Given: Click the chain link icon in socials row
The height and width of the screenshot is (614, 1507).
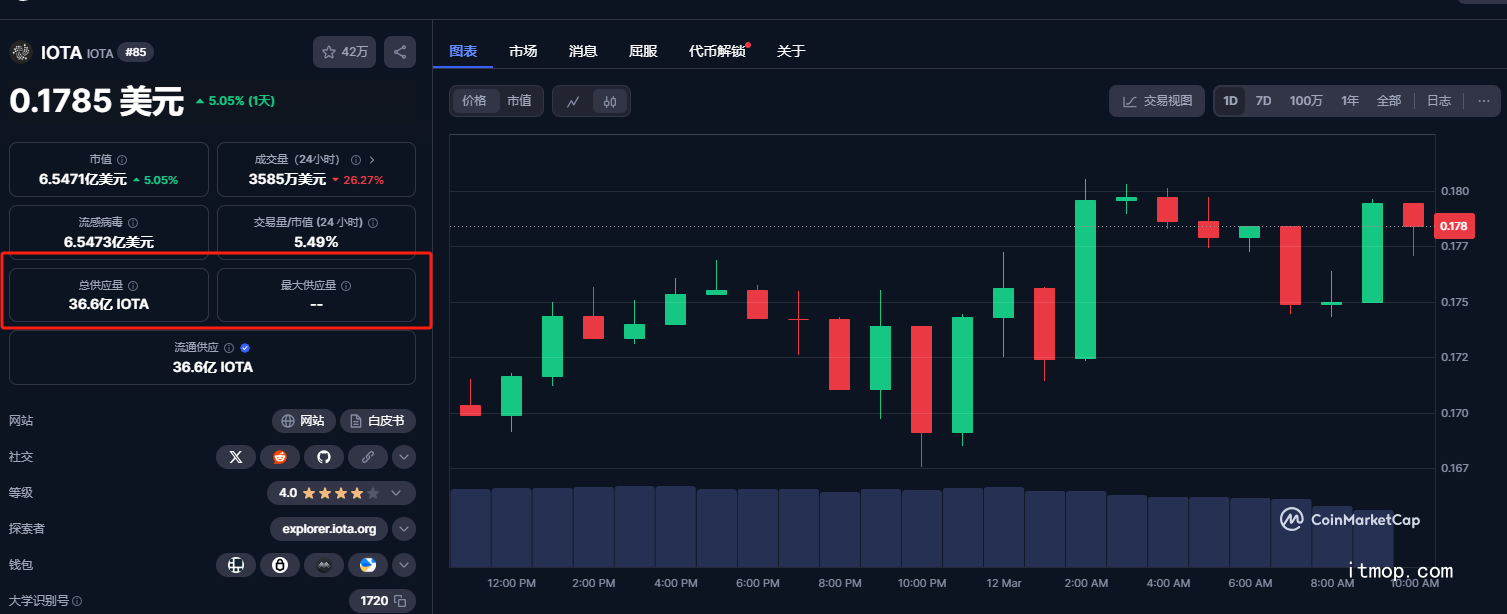Looking at the screenshot, I should (367, 457).
